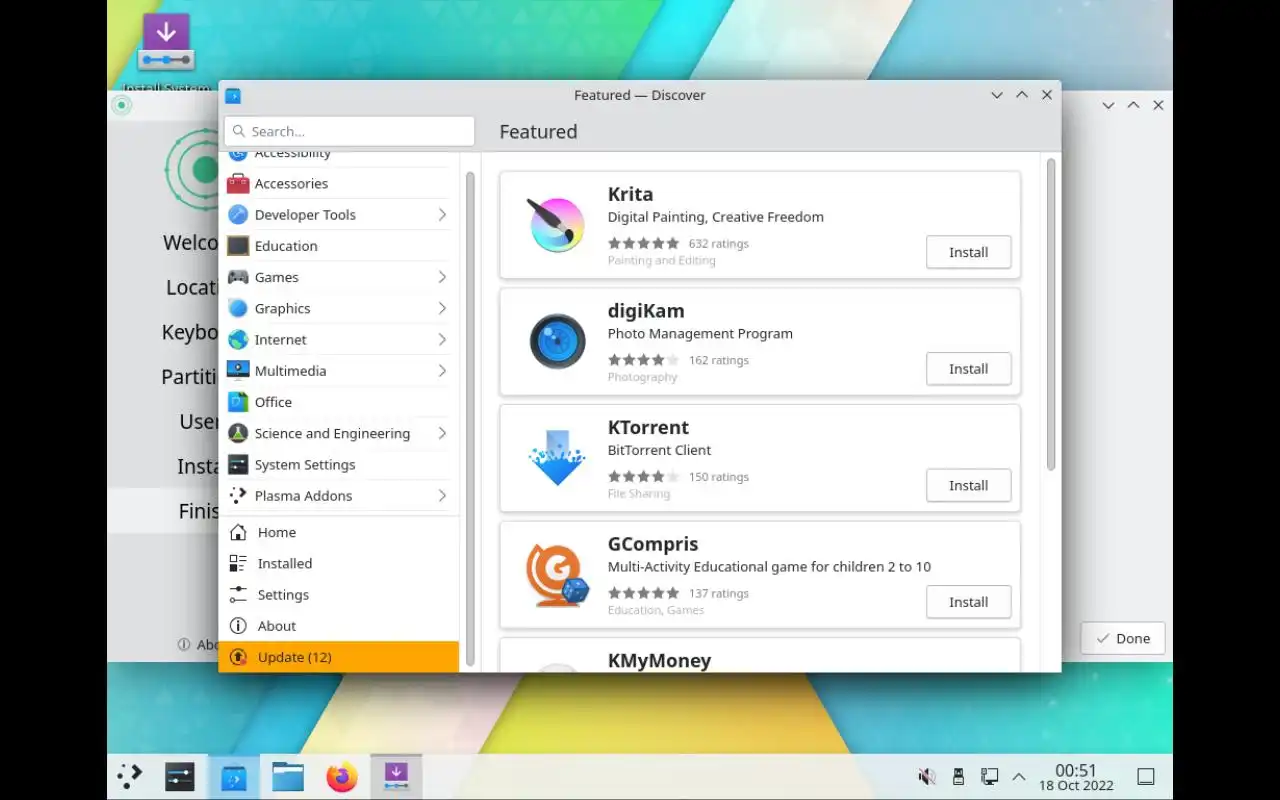Select the Games gamepad icon
The image size is (1280, 800).
click(238, 277)
